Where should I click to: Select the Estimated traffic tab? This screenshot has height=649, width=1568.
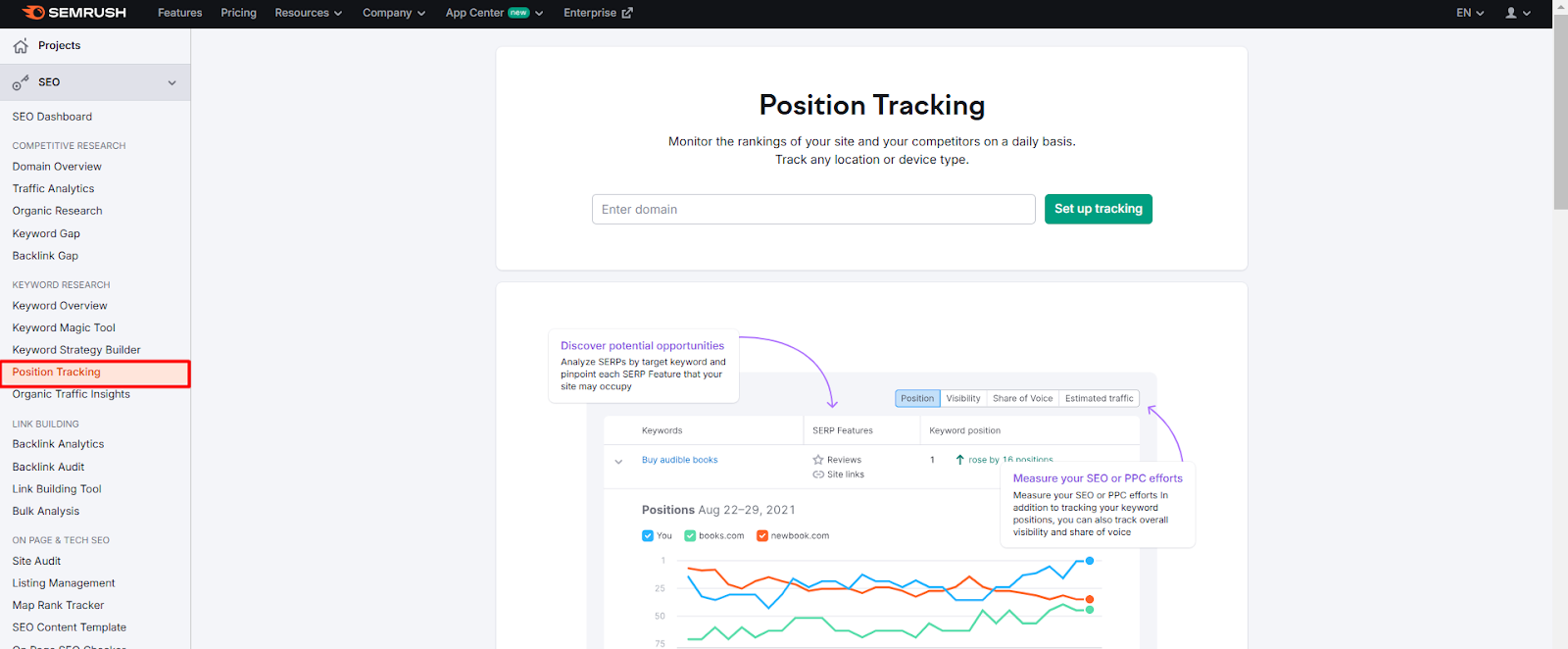point(1099,398)
